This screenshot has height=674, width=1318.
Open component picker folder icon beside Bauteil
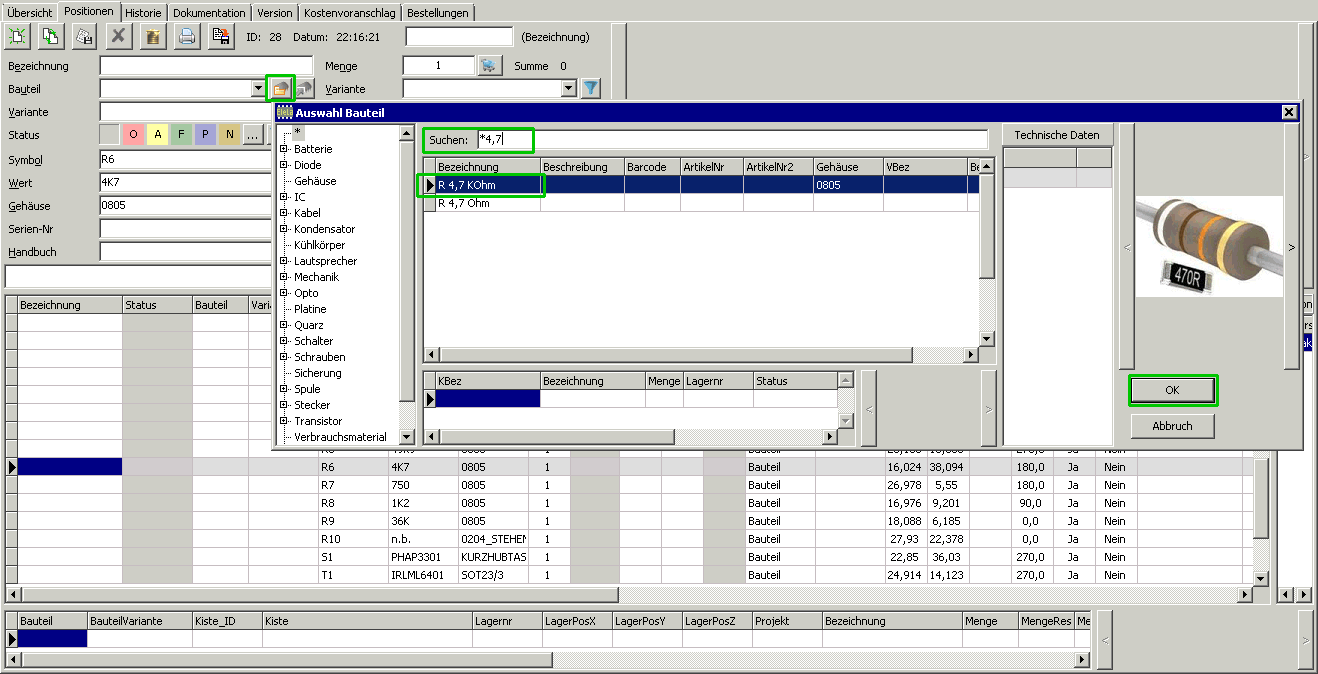point(280,89)
